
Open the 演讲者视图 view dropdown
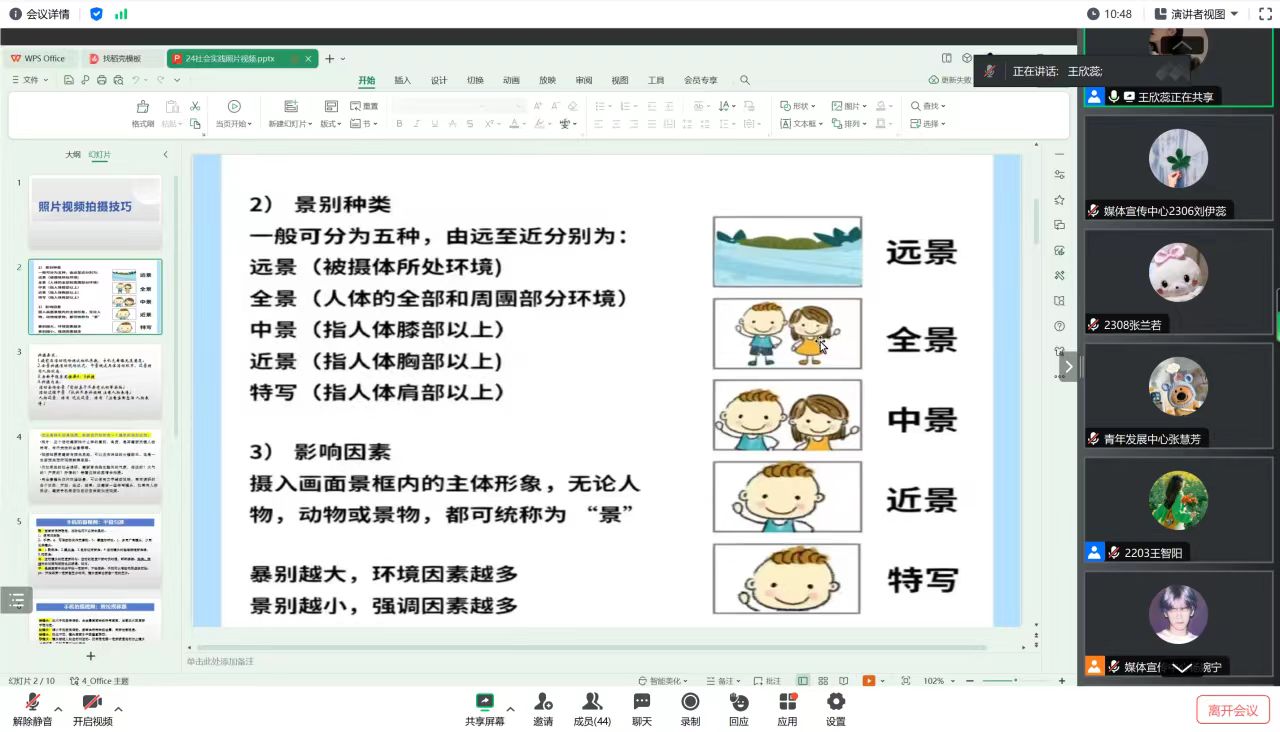pos(1196,14)
